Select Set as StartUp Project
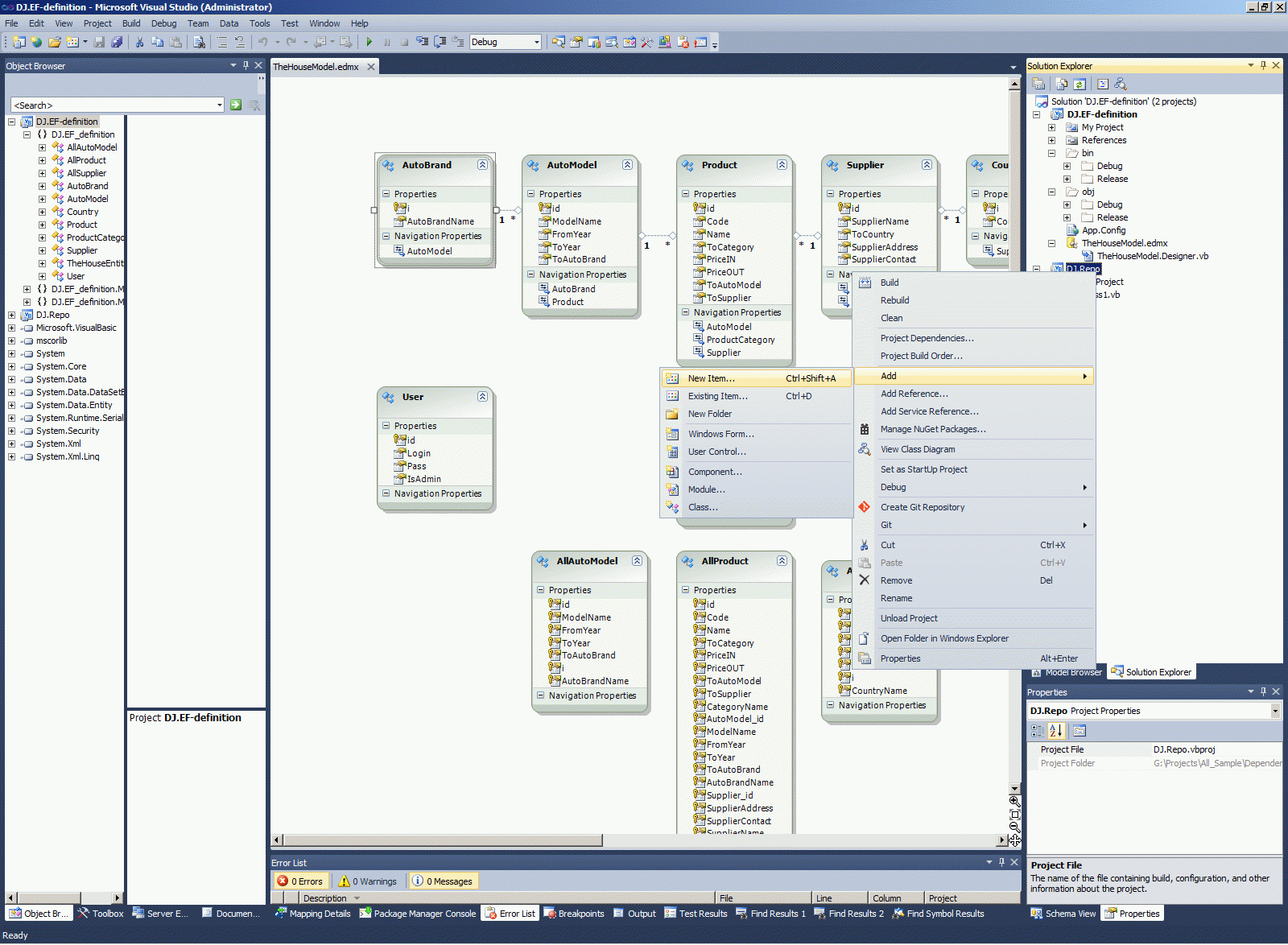The image size is (1288, 945). 974,469
